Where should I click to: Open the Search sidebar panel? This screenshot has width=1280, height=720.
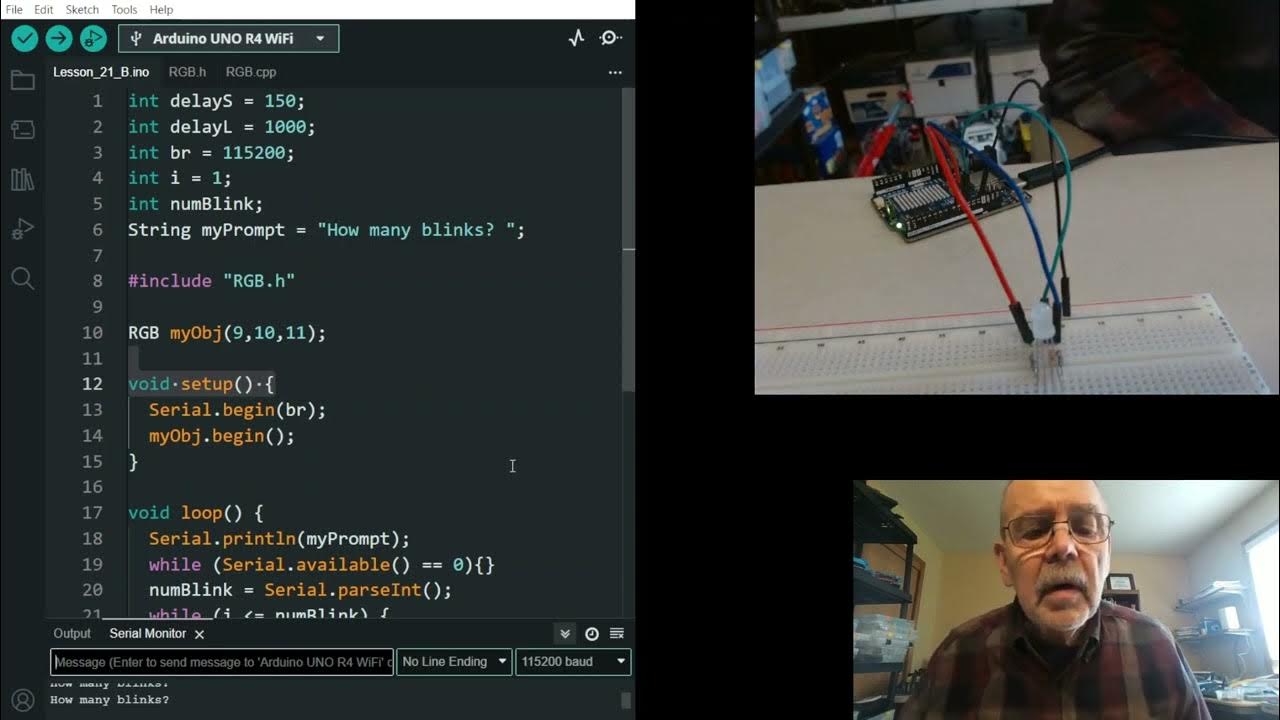(22, 278)
